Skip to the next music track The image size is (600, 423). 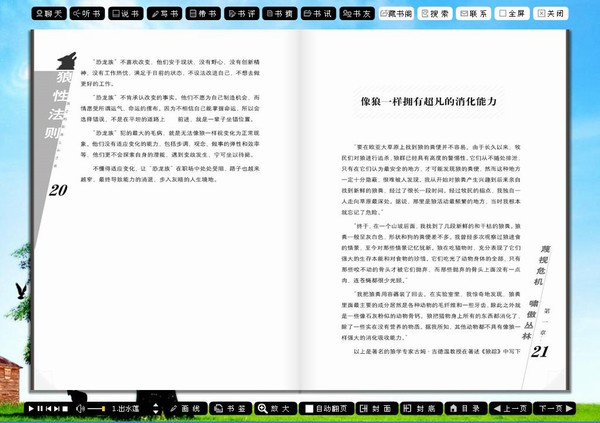[57, 409]
